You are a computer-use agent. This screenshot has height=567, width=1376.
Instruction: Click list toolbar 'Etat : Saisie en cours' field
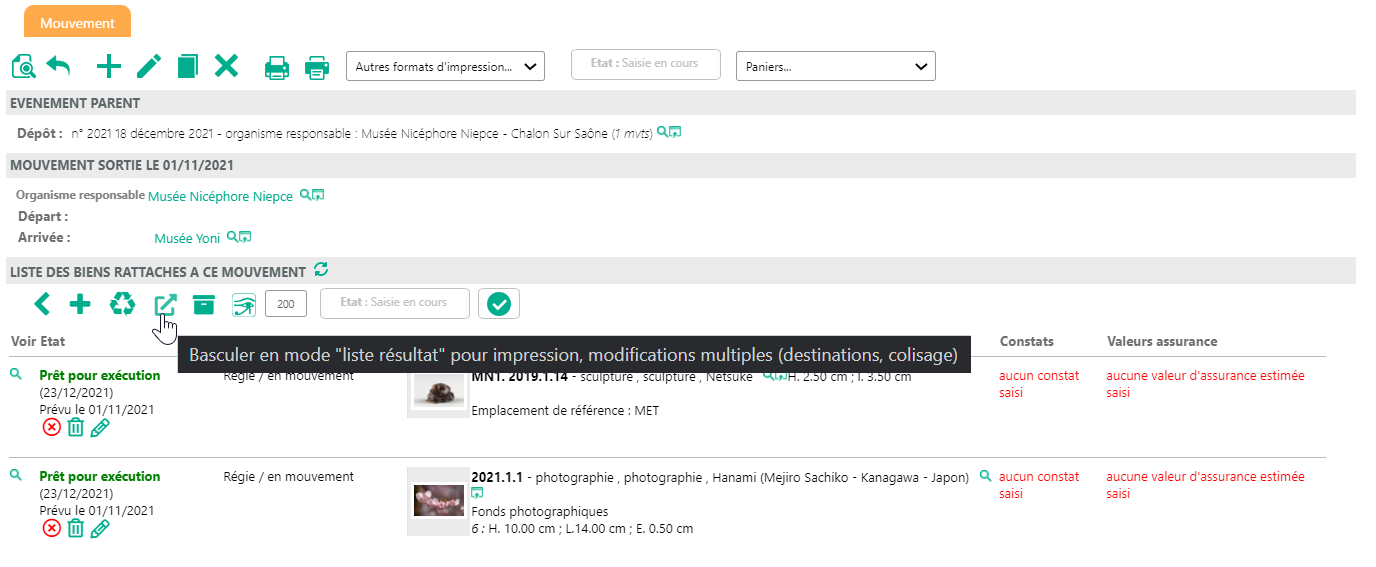point(394,303)
